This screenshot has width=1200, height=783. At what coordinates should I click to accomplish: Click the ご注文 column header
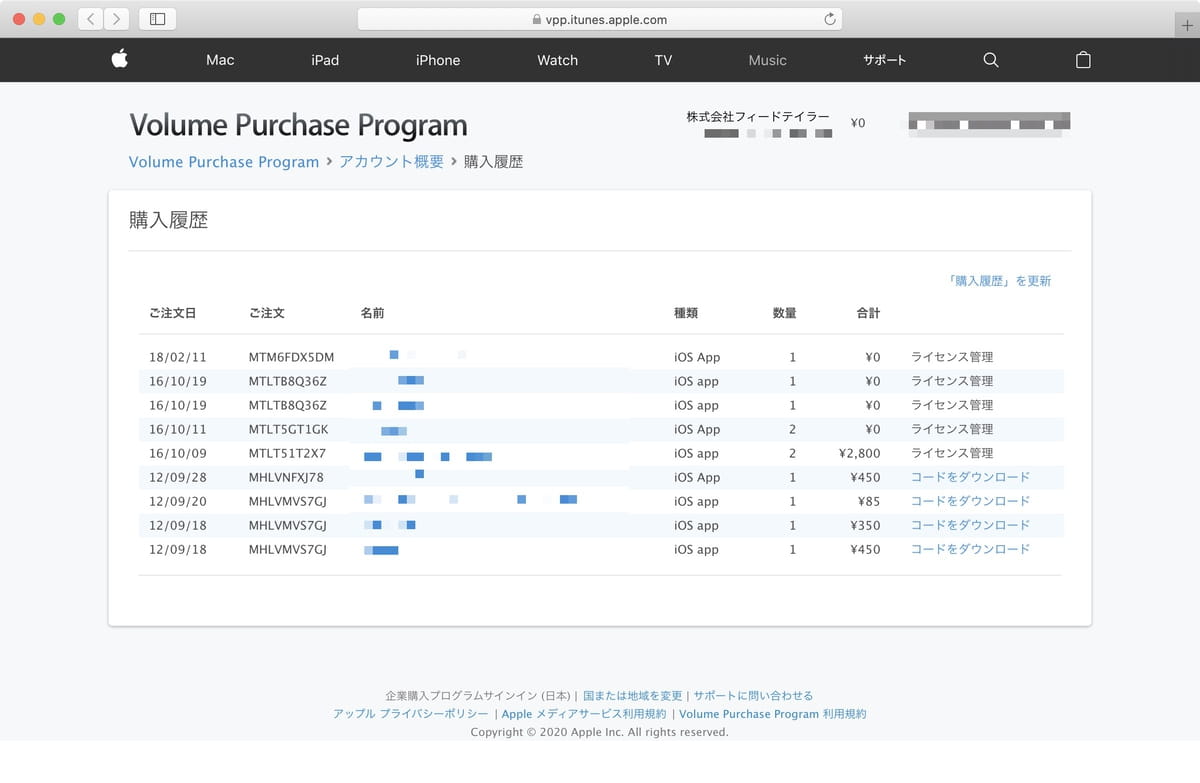[x=267, y=313]
